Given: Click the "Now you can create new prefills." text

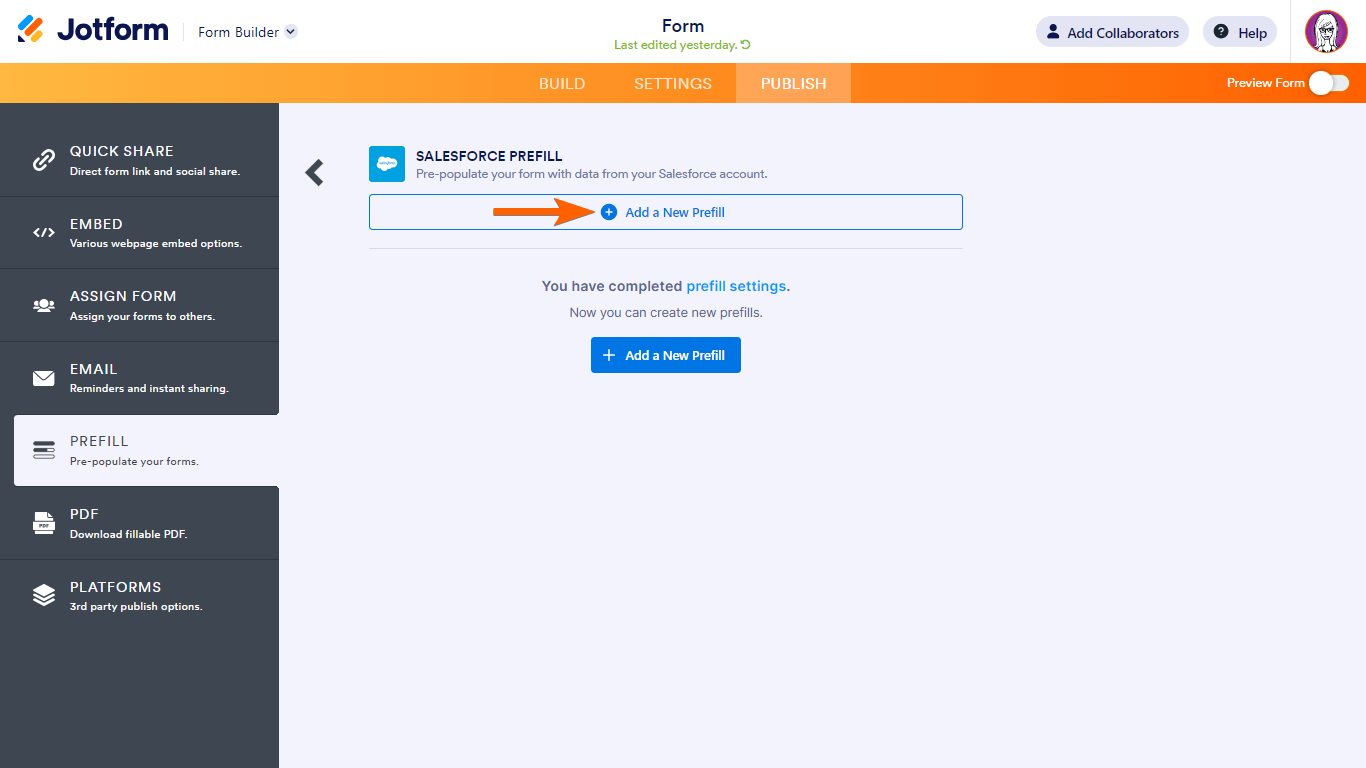Looking at the screenshot, I should (666, 312).
